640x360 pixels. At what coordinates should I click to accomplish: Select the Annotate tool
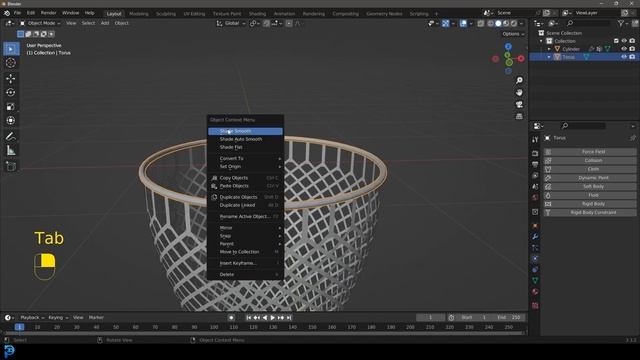tap(11, 137)
